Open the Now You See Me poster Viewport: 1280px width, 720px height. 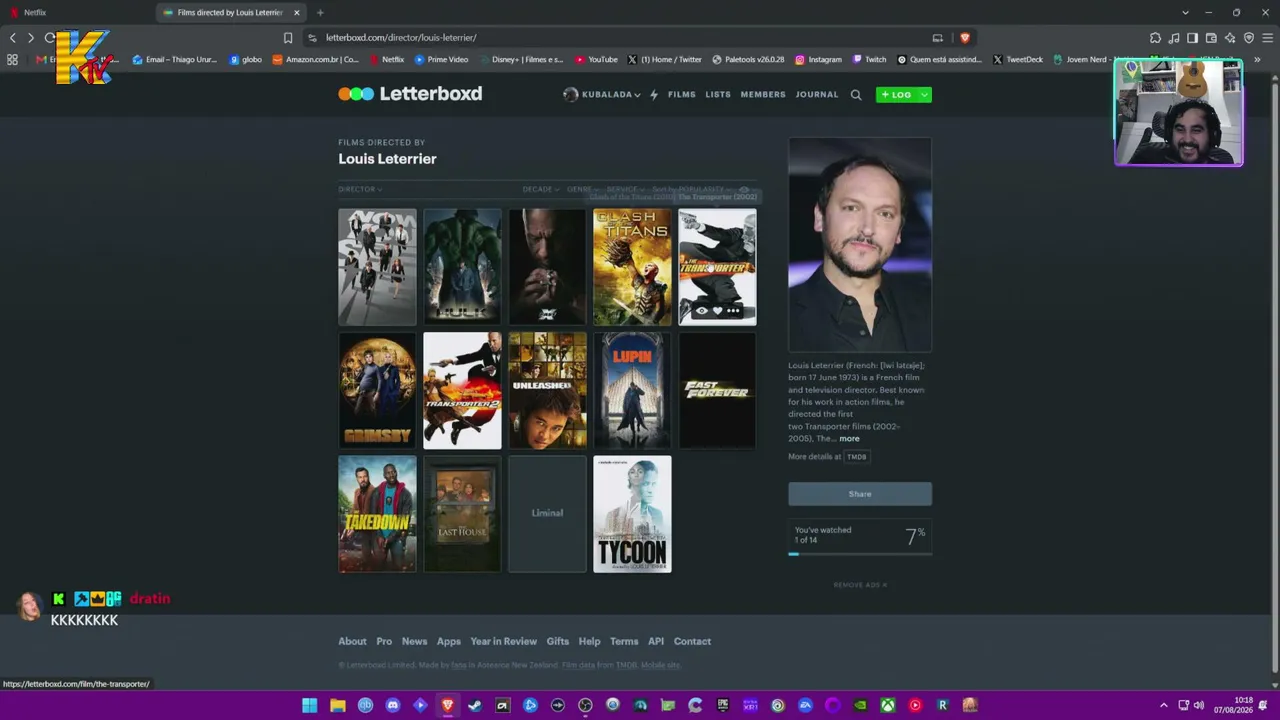coord(377,267)
